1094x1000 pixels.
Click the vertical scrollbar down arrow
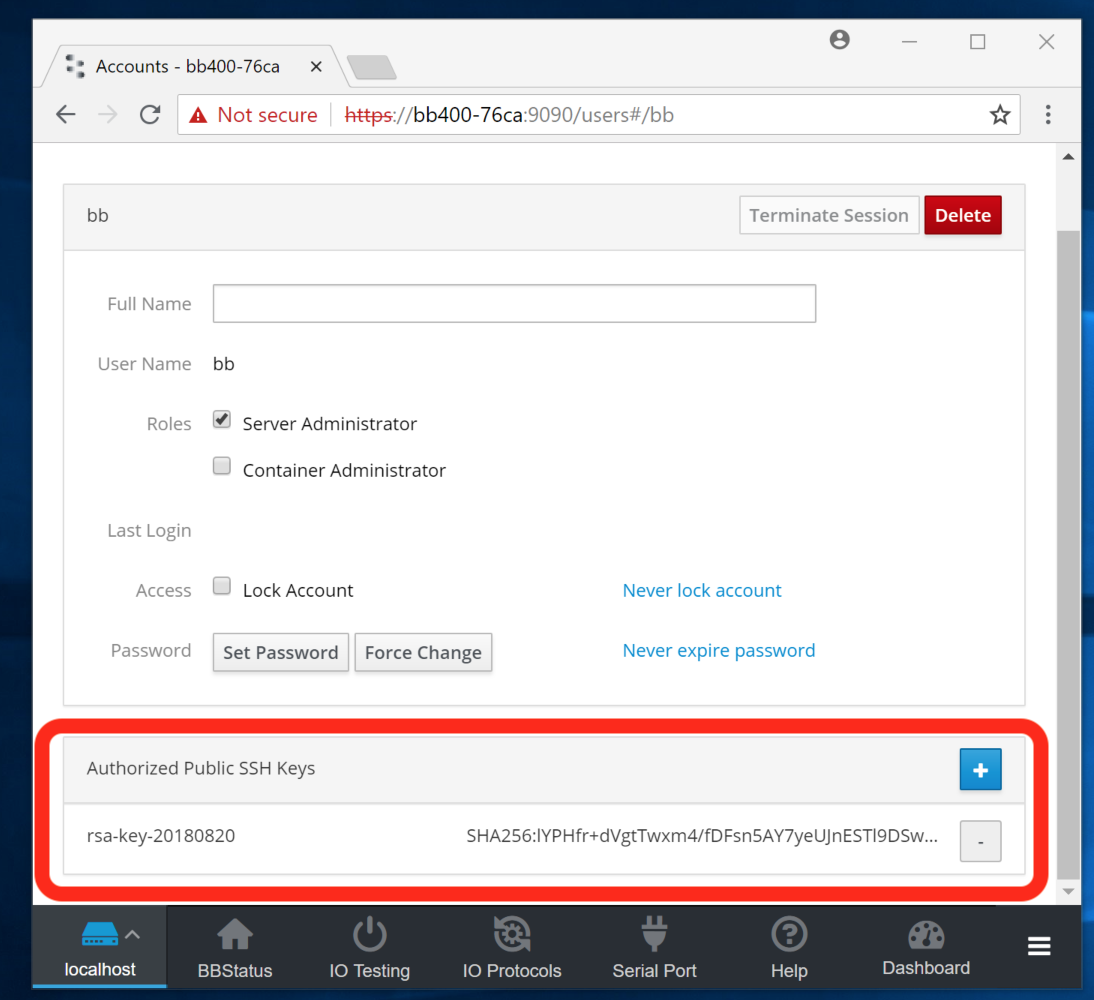tap(1068, 890)
